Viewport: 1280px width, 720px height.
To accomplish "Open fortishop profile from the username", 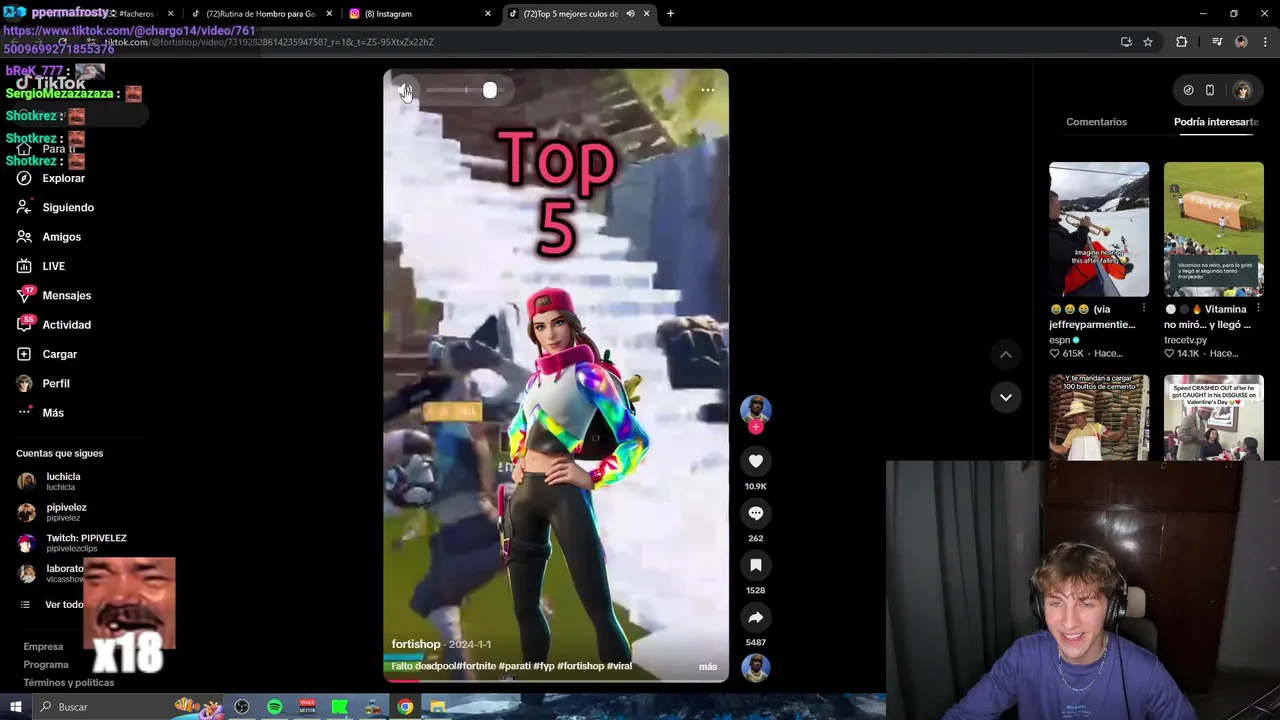I will [416, 644].
